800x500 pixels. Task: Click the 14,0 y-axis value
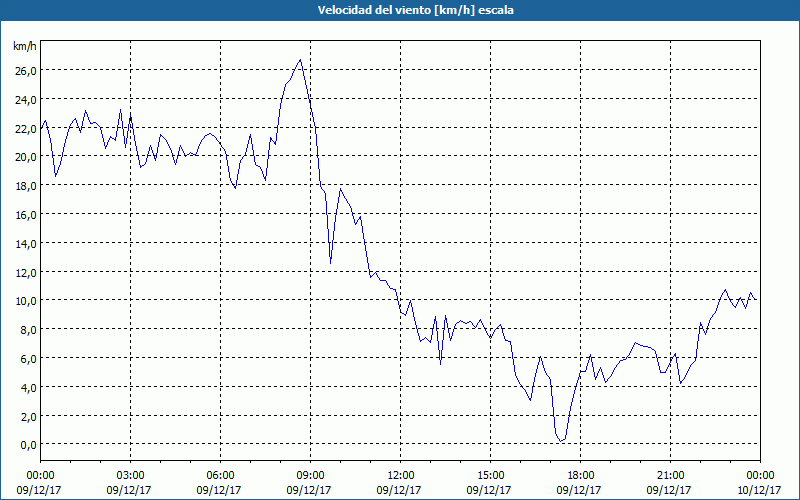(x=26, y=244)
